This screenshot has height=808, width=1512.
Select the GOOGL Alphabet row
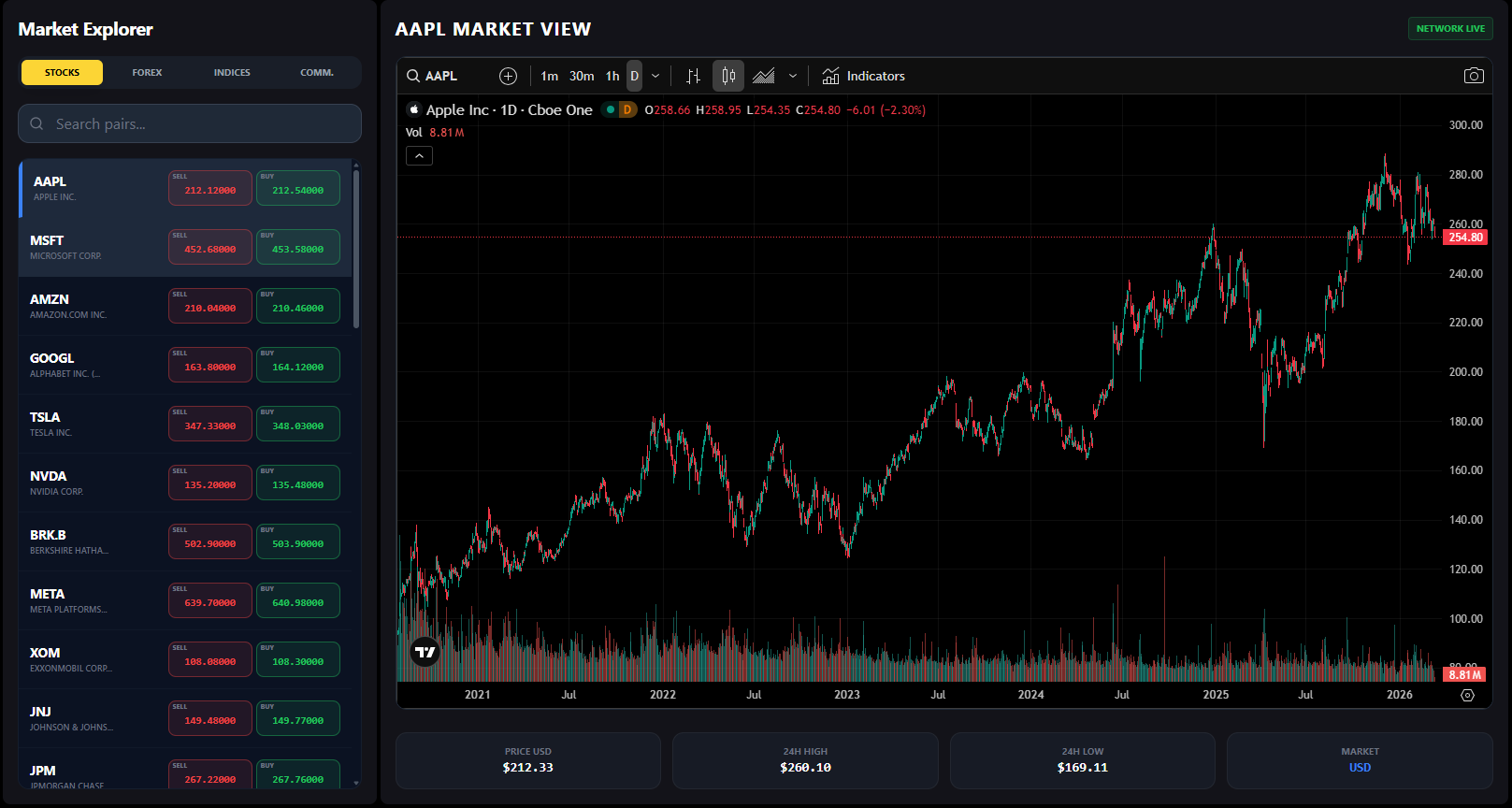click(x=185, y=365)
